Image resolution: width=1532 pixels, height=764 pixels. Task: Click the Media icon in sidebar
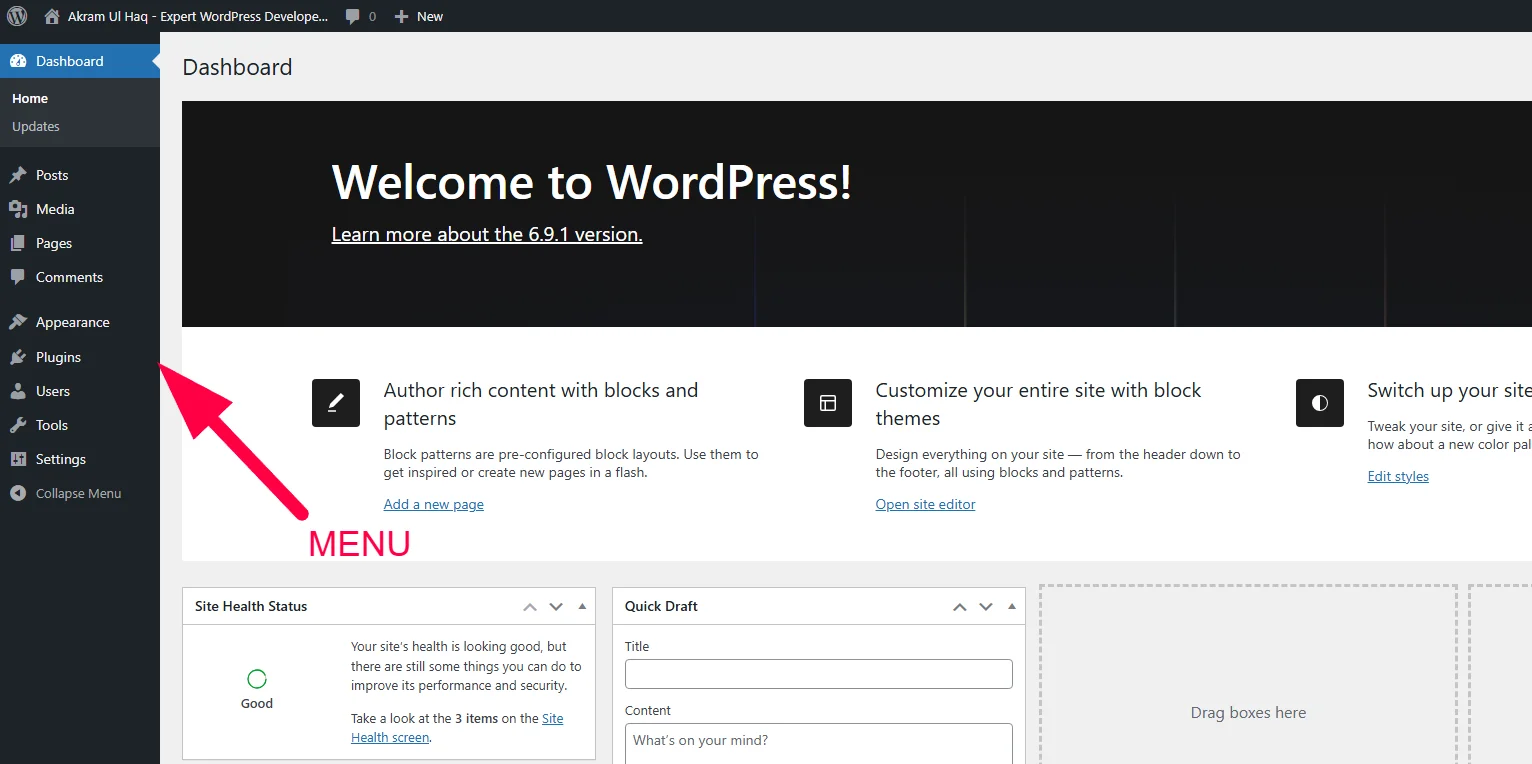click(x=18, y=209)
